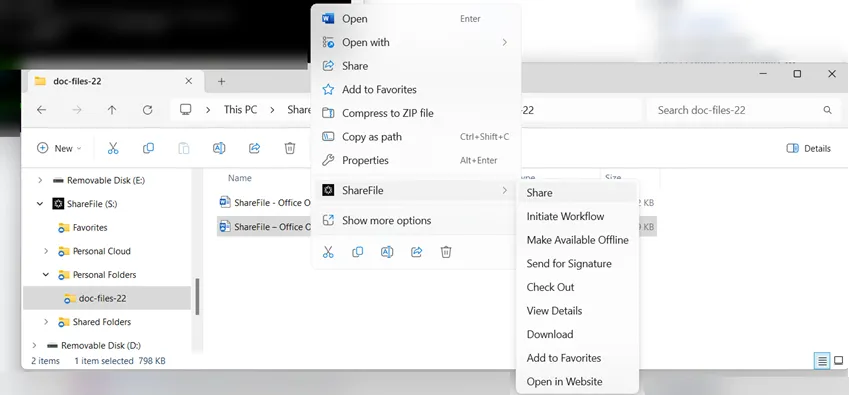
Task: Click chevron after This PC in address bar
Action: 272,110
